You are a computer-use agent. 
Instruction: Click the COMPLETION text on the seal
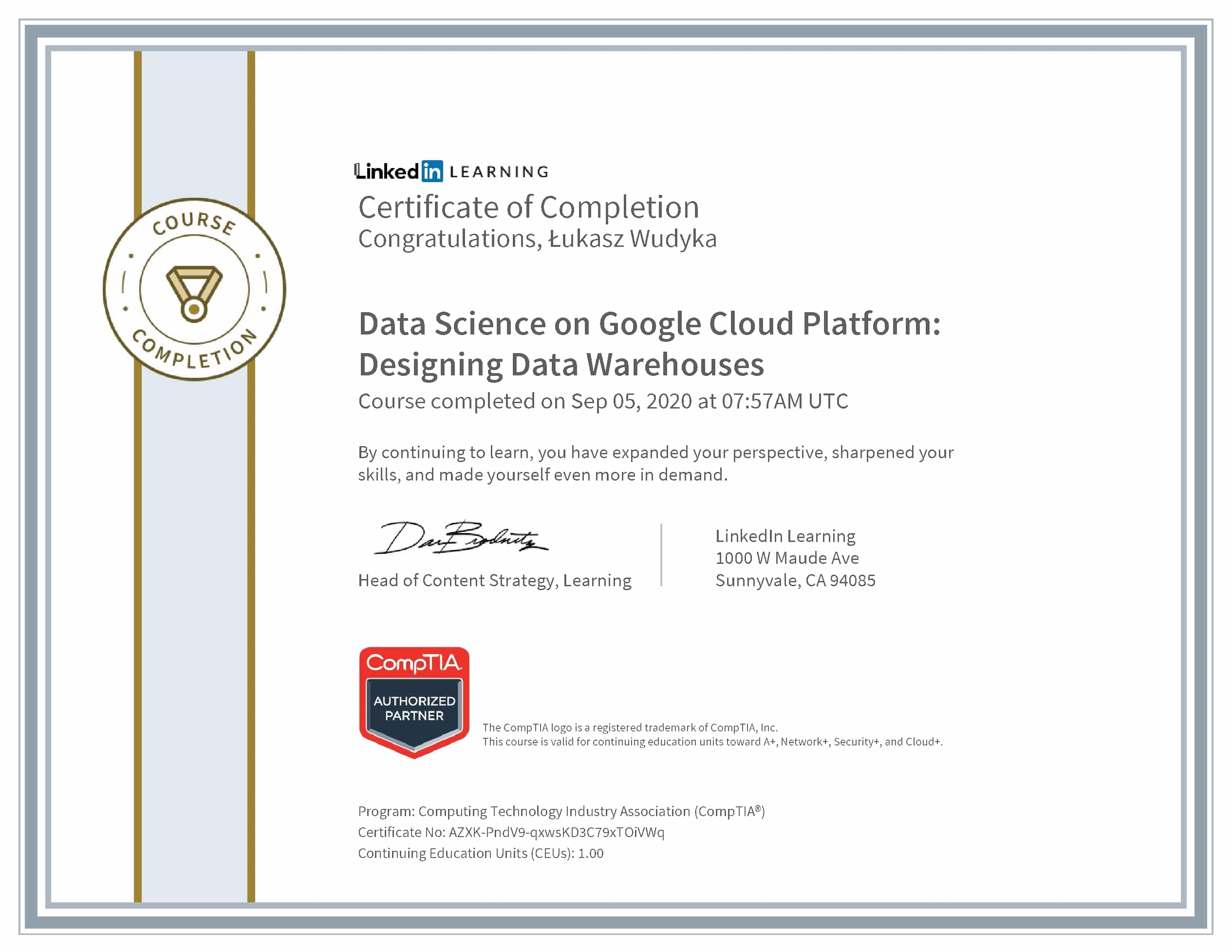194,351
